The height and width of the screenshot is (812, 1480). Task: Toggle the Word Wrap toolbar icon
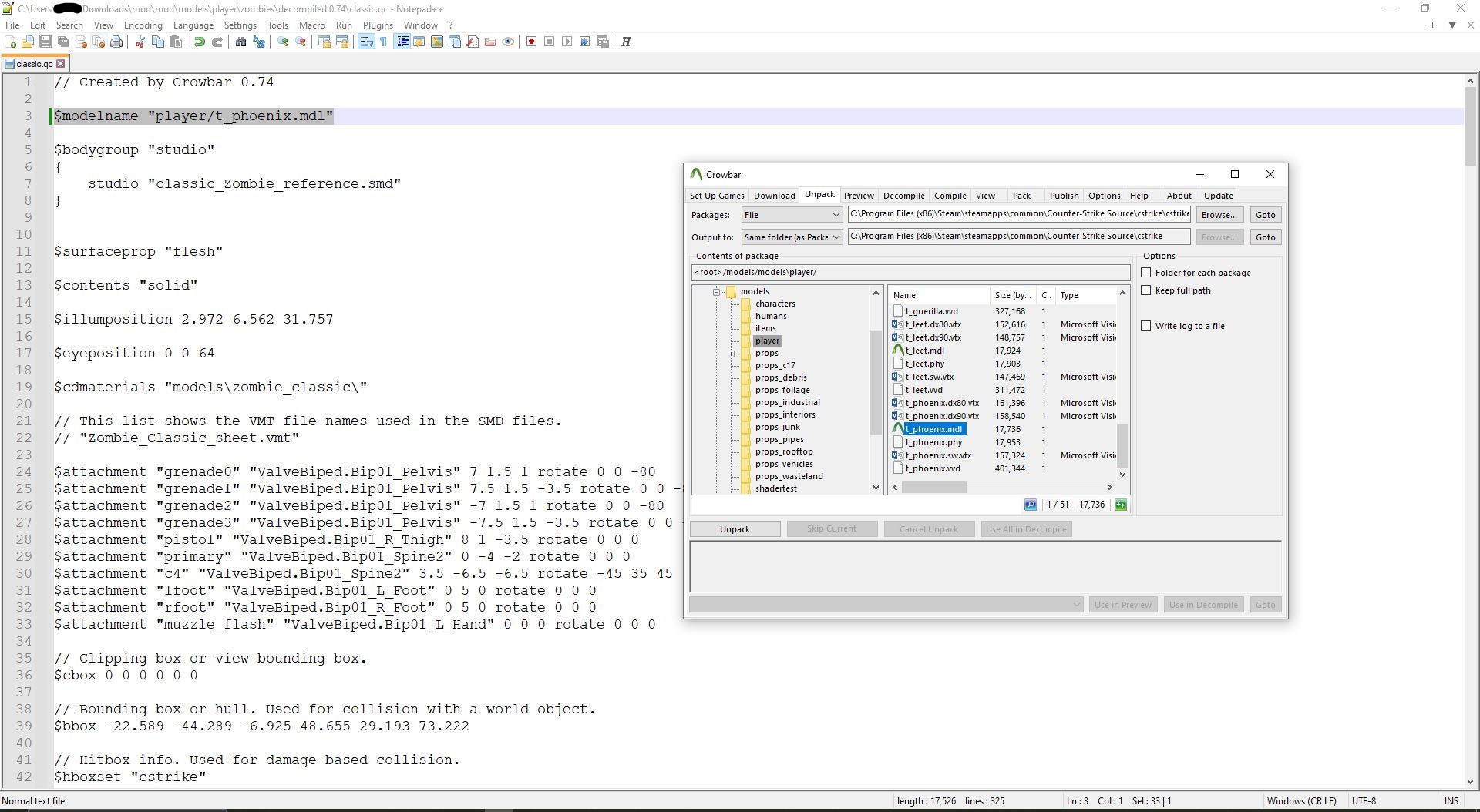click(366, 42)
